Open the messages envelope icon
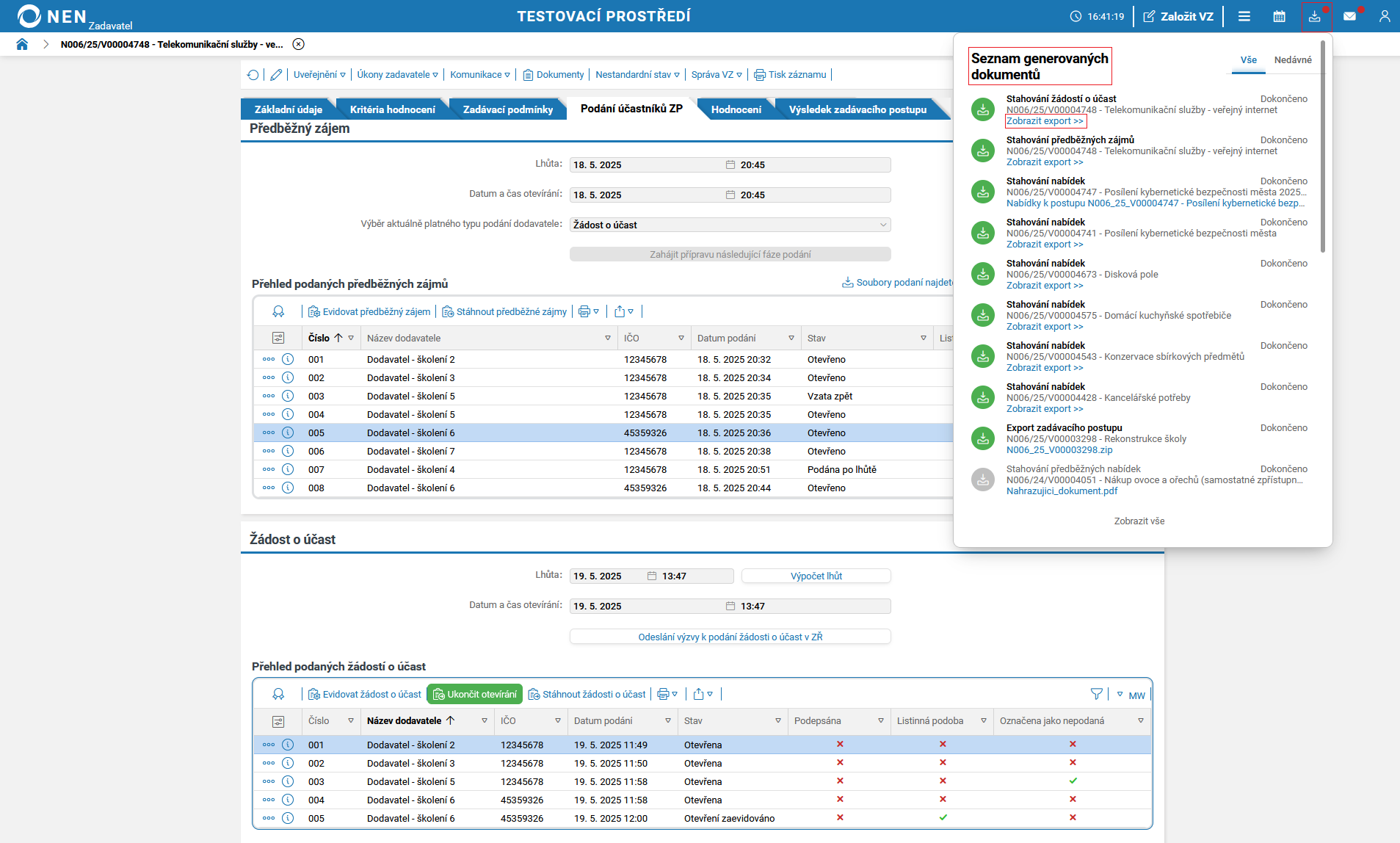The image size is (1400, 843). point(1349,16)
